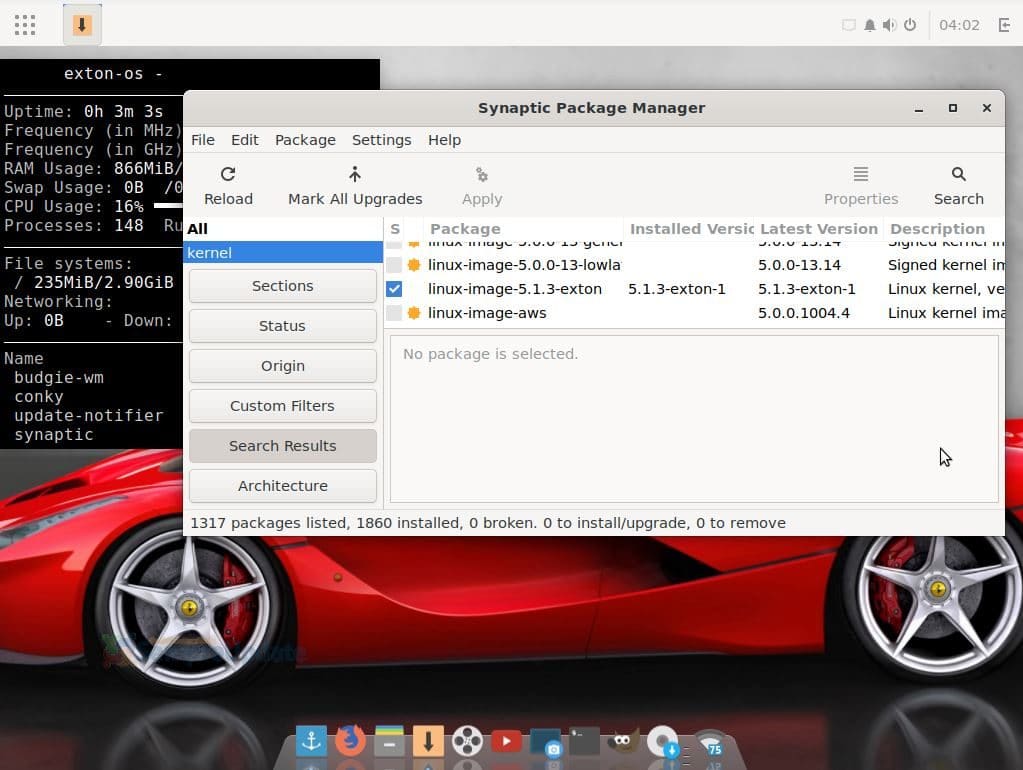Click the star icon next to linux-image-5.0.0-13-lowlatency
1023x770 pixels.
tap(414, 265)
